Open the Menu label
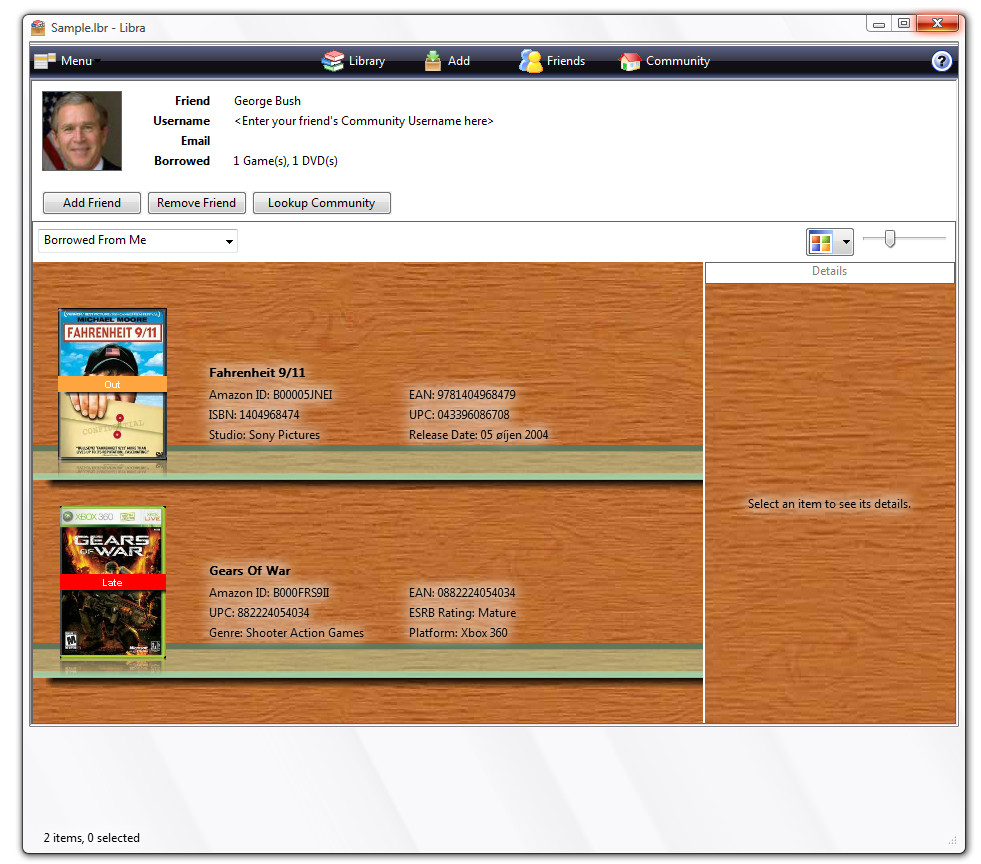The width and height of the screenshot is (981, 864). pyautogui.click(x=76, y=61)
